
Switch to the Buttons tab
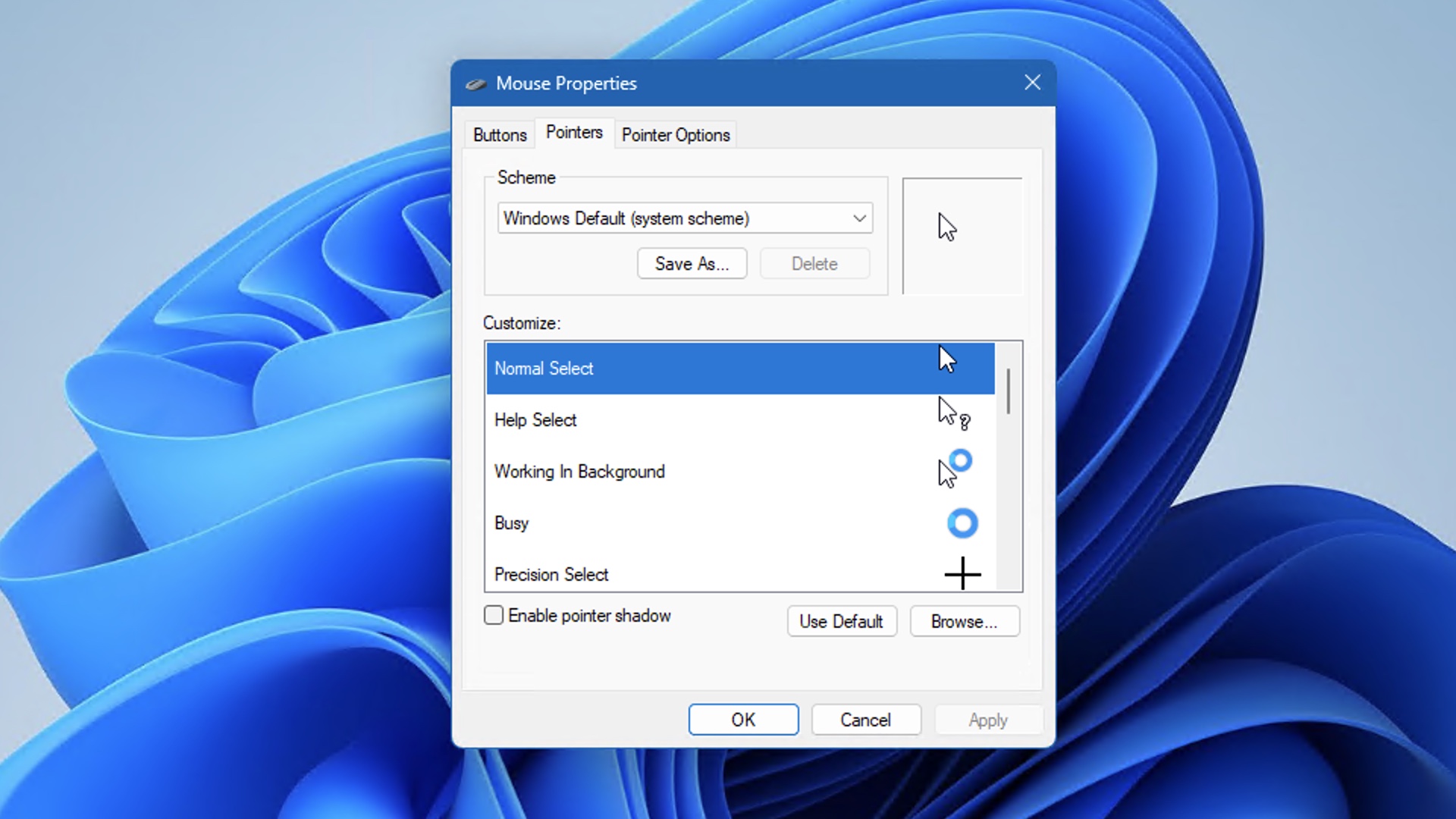pos(499,134)
